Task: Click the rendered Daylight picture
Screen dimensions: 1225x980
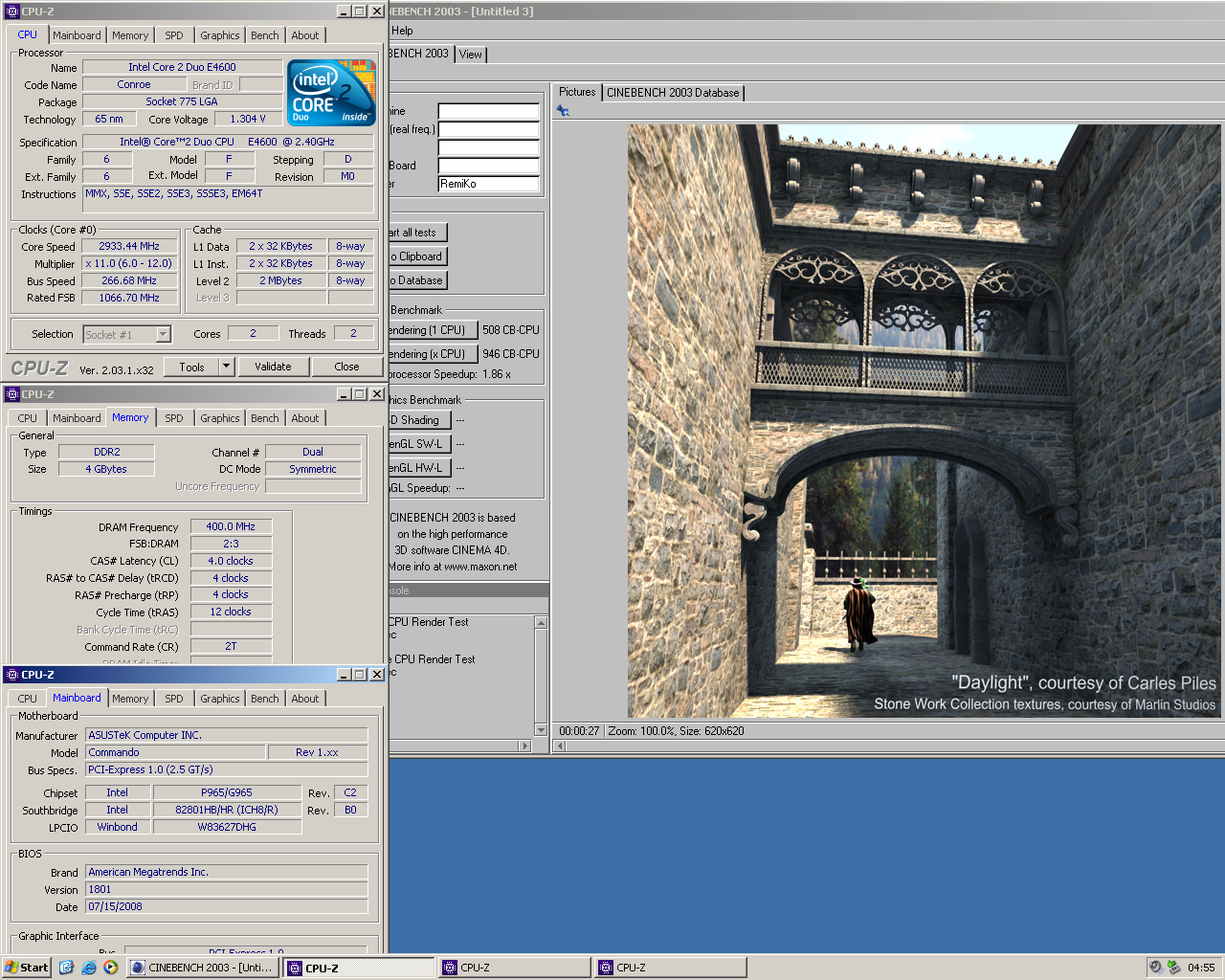Action: tap(924, 421)
